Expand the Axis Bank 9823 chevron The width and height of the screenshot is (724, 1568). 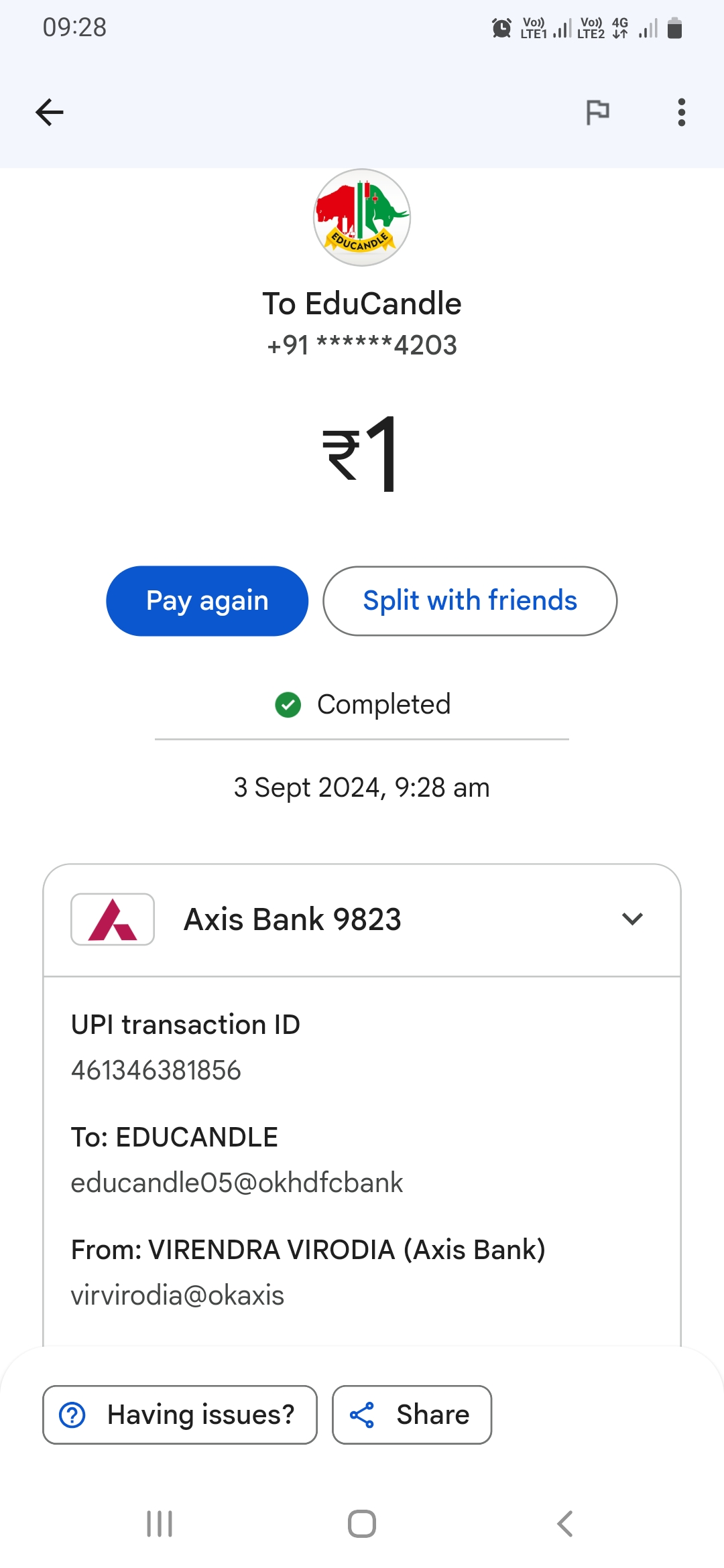point(632,919)
